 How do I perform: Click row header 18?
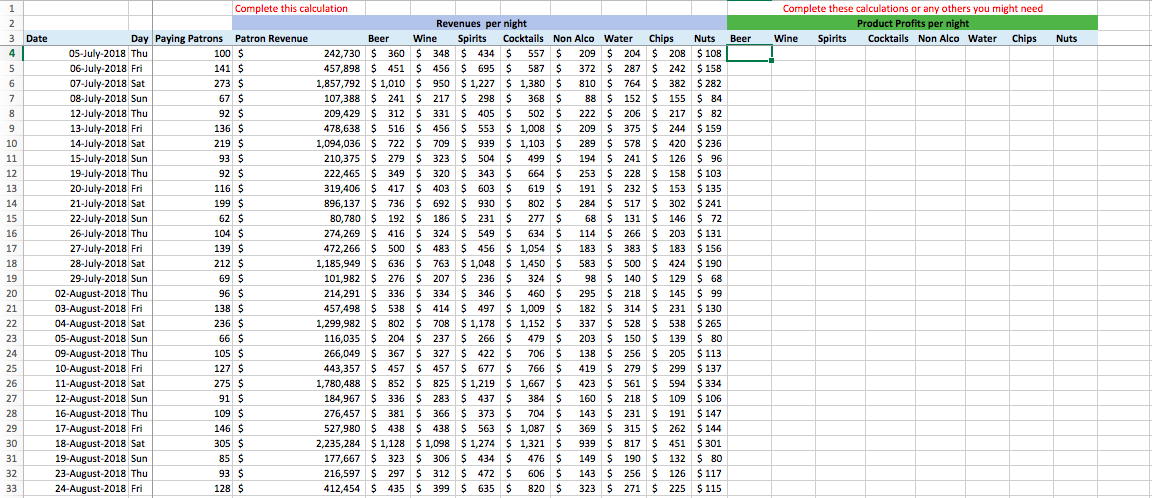point(12,263)
